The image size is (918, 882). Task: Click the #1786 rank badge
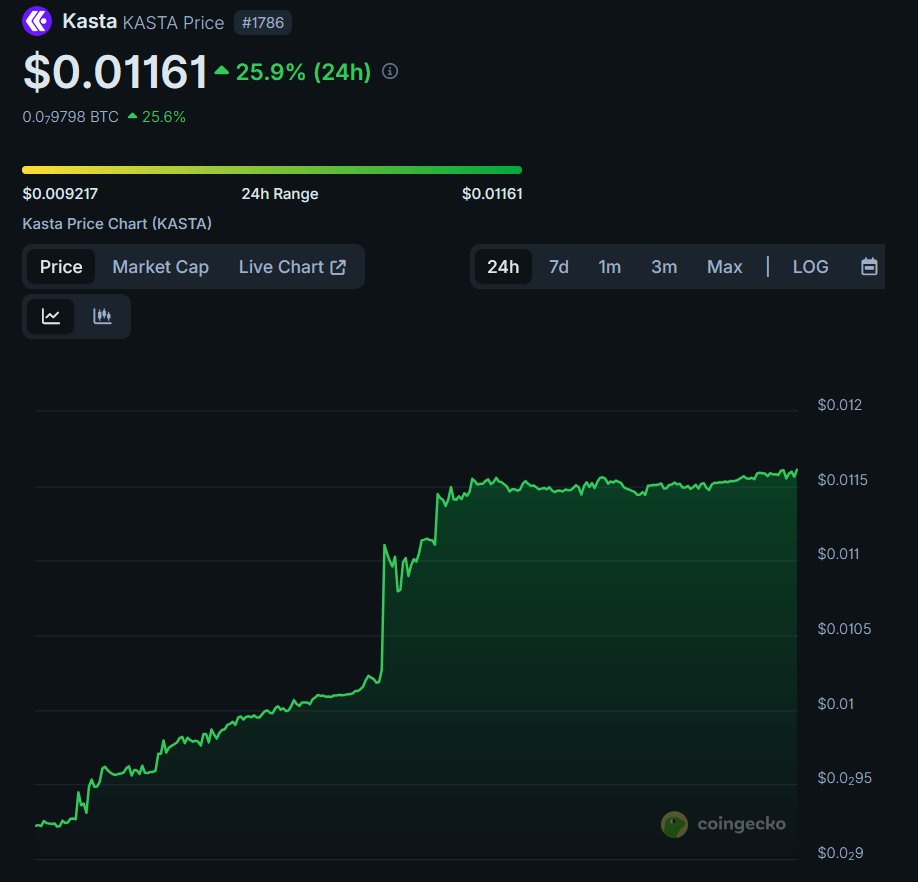click(263, 23)
